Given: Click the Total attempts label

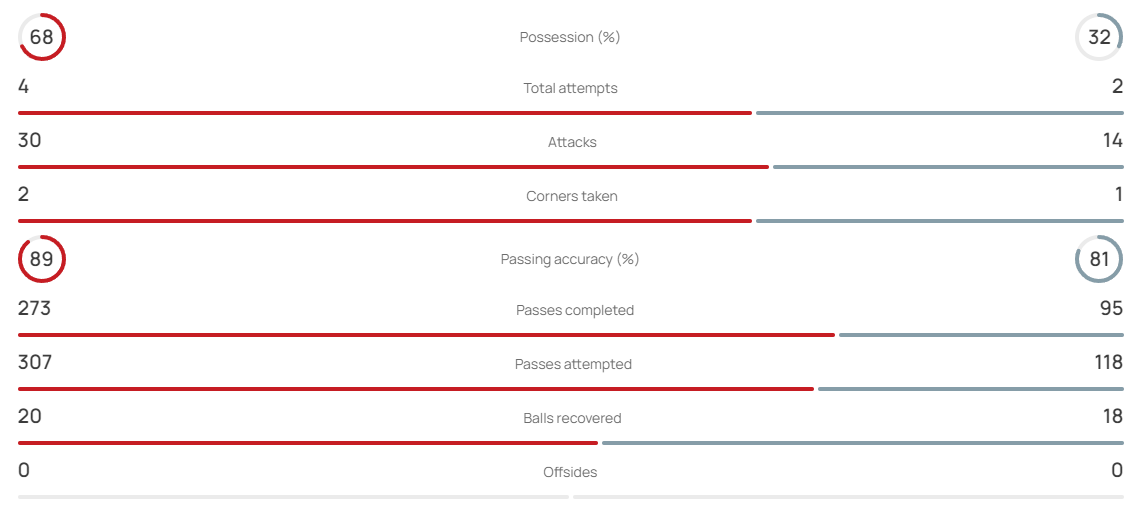Looking at the screenshot, I should tap(570, 88).
